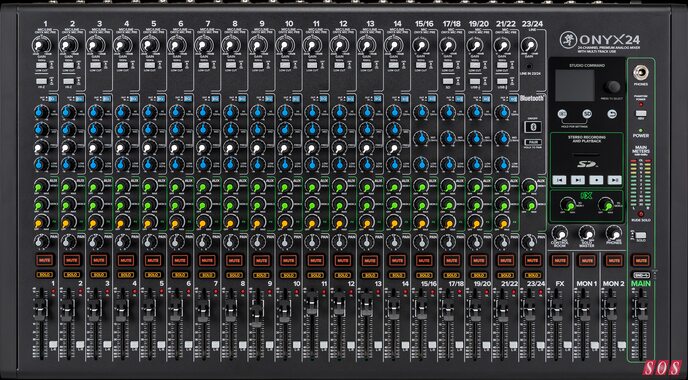This screenshot has width=688, height=380.
Task: Adjust the Phones level knob
Action: 614,233
